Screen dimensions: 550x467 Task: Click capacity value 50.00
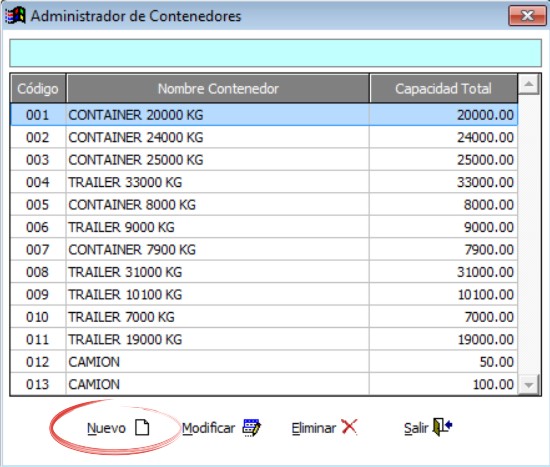click(497, 362)
